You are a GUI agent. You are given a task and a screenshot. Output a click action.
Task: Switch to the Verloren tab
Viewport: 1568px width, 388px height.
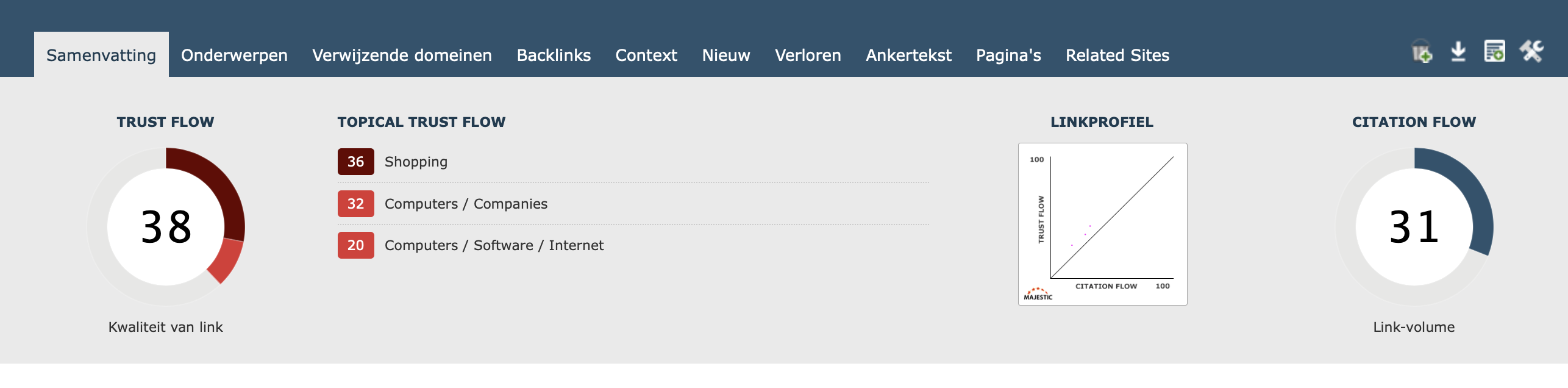pos(808,55)
